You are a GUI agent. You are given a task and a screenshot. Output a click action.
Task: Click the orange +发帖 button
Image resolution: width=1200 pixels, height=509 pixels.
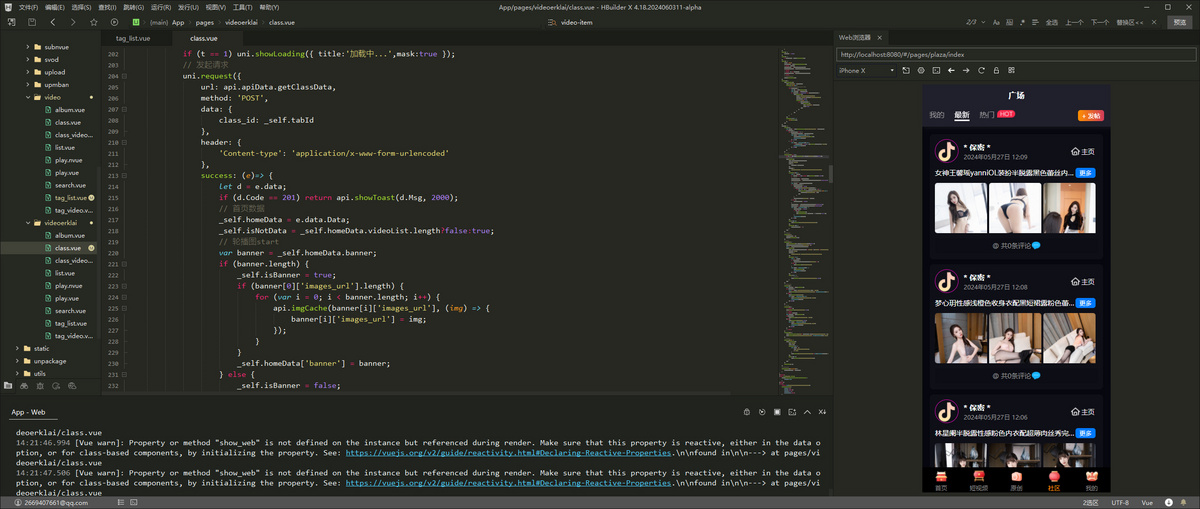coord(1090,115)
